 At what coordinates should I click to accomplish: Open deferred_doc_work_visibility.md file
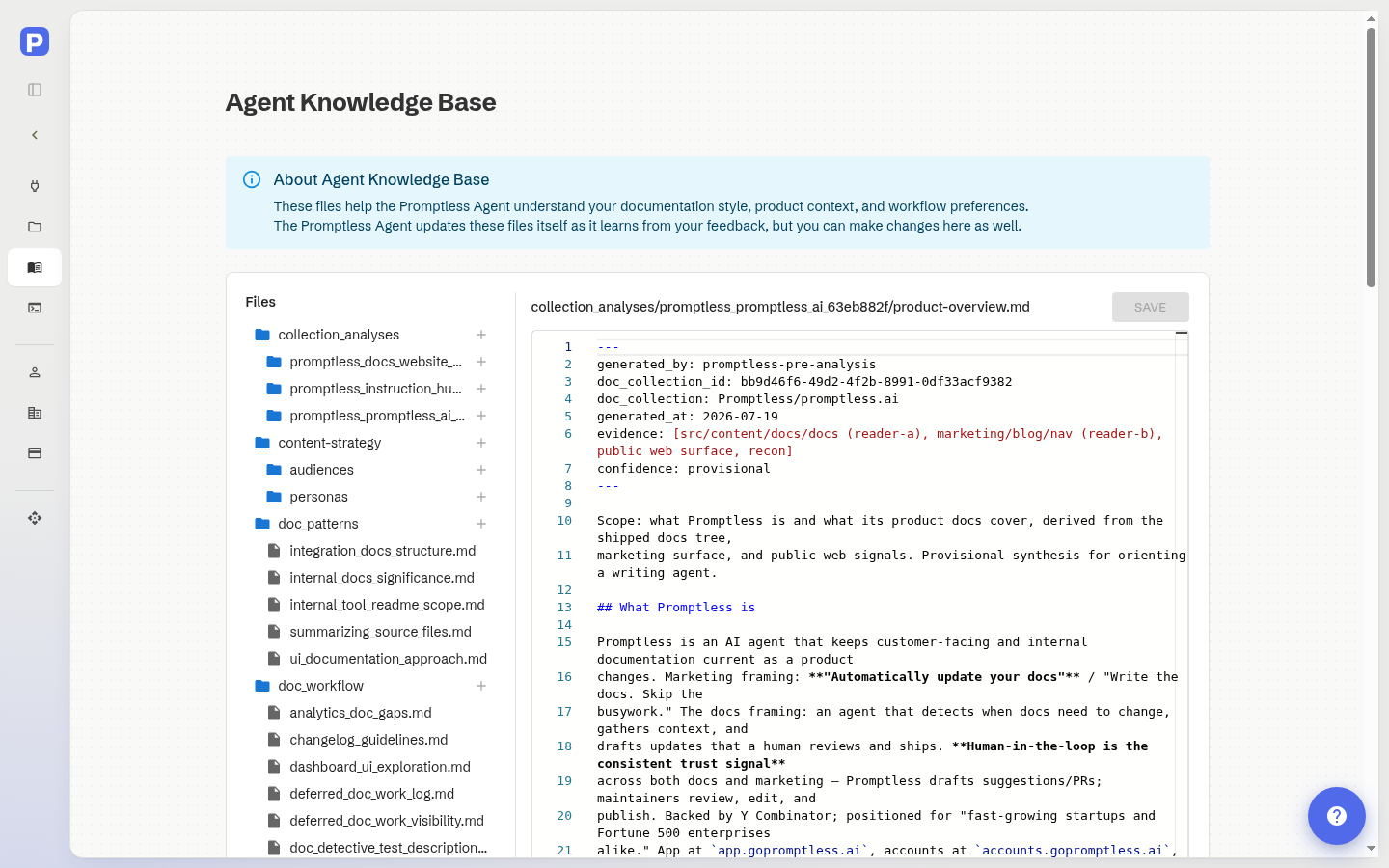(x=387, y=821)
